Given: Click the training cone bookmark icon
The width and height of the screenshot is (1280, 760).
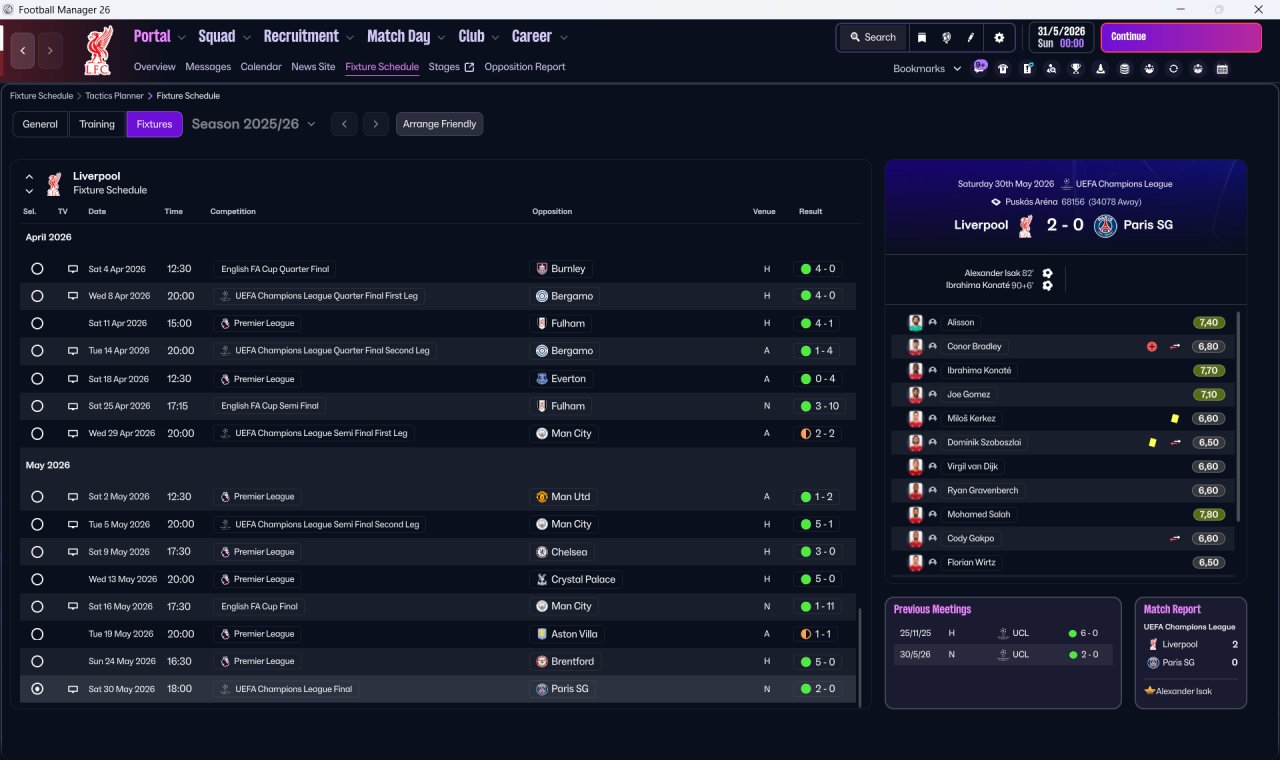Looking at the screenshot, I should pyautogui.click(x=1101, y=69).
